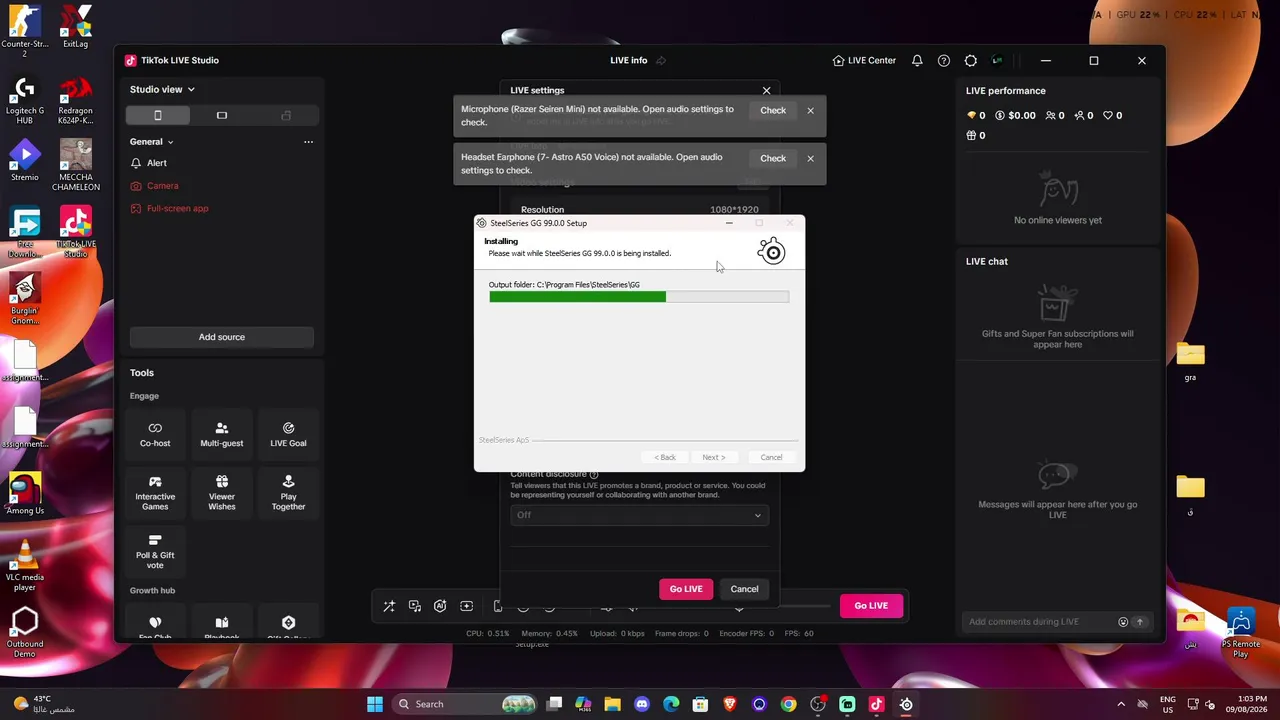Open the Co-host tool
The height and width of the screenshot is (720, 1280).
pos(155,435)
